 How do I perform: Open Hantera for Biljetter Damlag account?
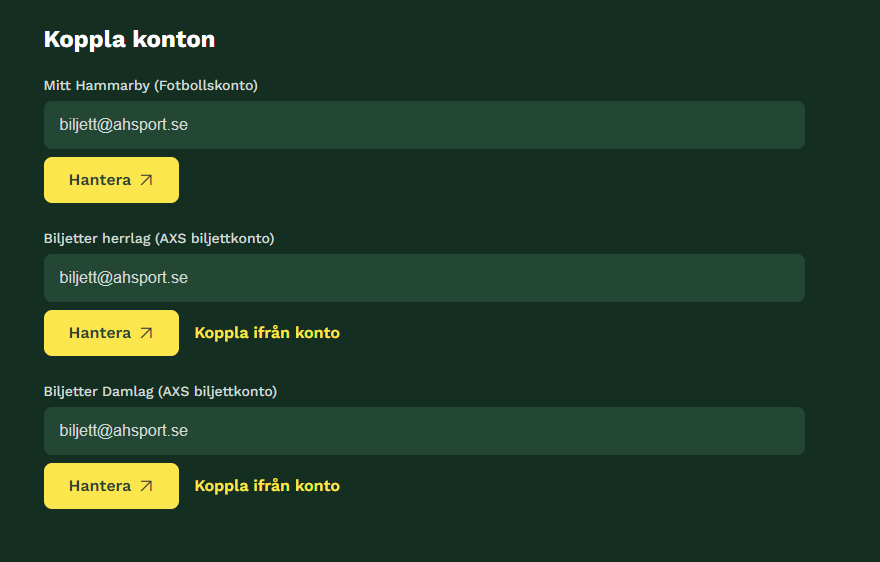[x=111, y=486]
